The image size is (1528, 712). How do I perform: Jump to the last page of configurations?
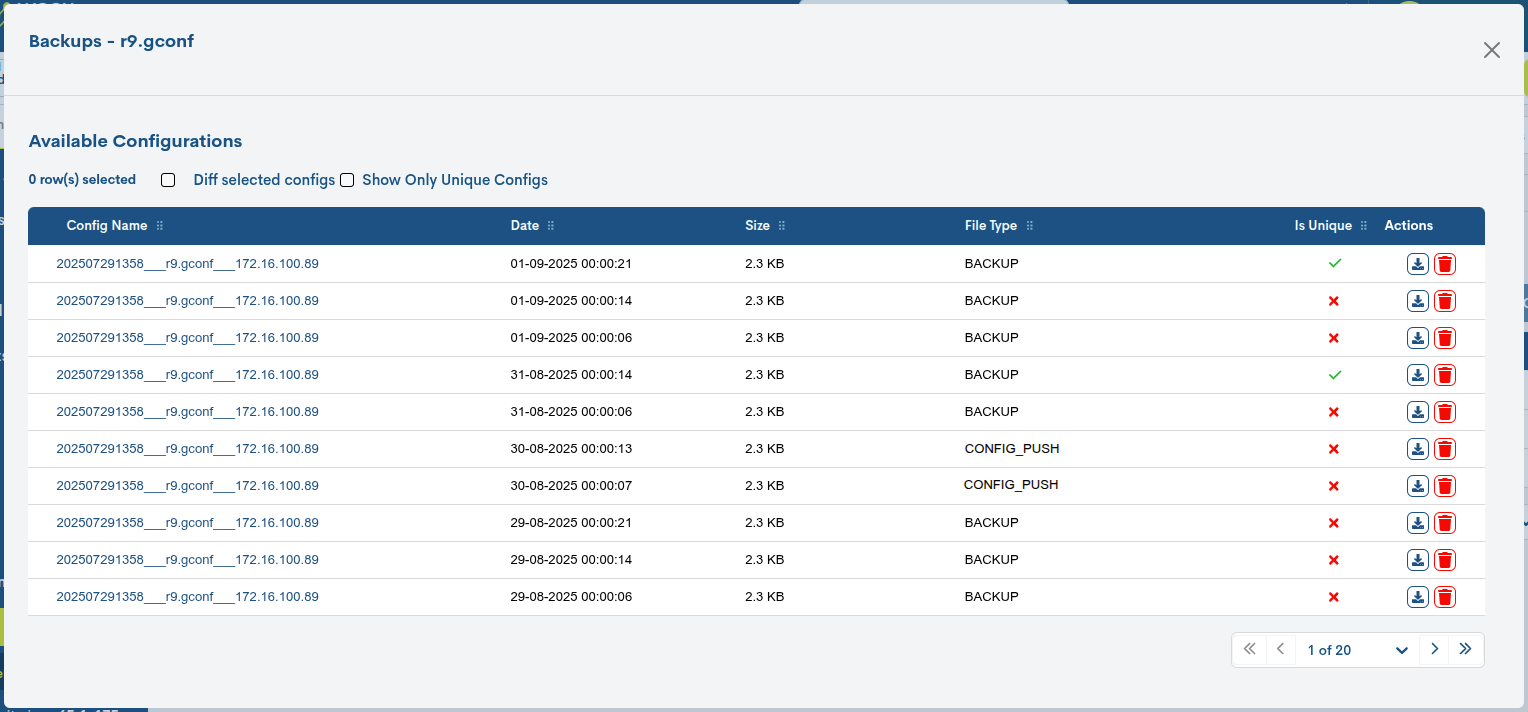(x=1466, y=649)
